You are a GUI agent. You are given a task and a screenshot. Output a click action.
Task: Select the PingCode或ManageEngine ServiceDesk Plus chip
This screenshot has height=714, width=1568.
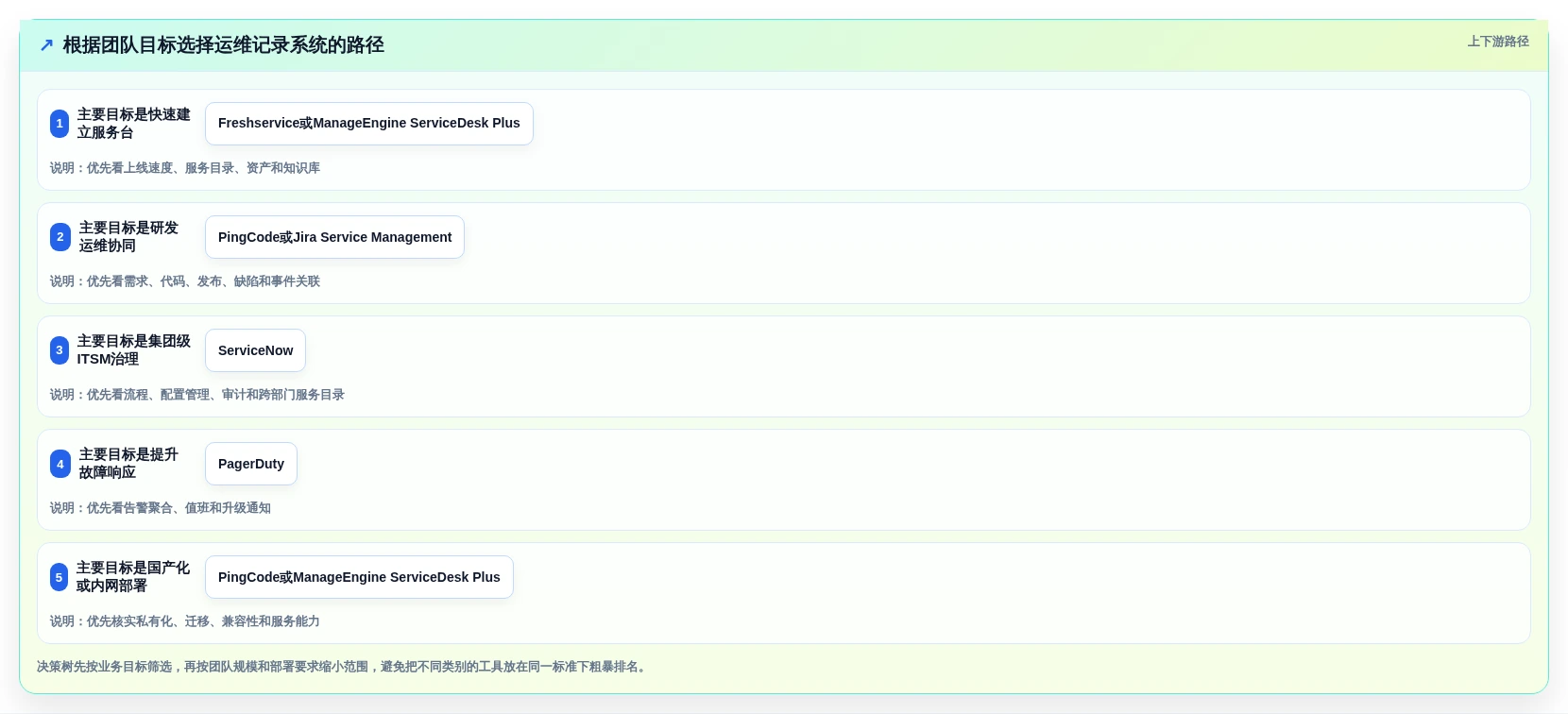coord(359,577)
